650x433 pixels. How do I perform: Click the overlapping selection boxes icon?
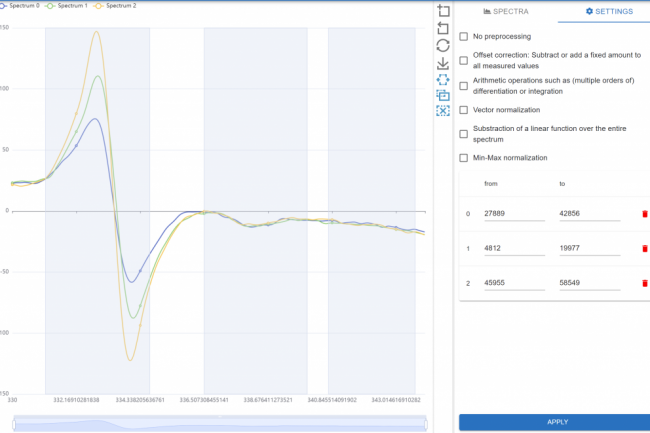pos(444,95)
